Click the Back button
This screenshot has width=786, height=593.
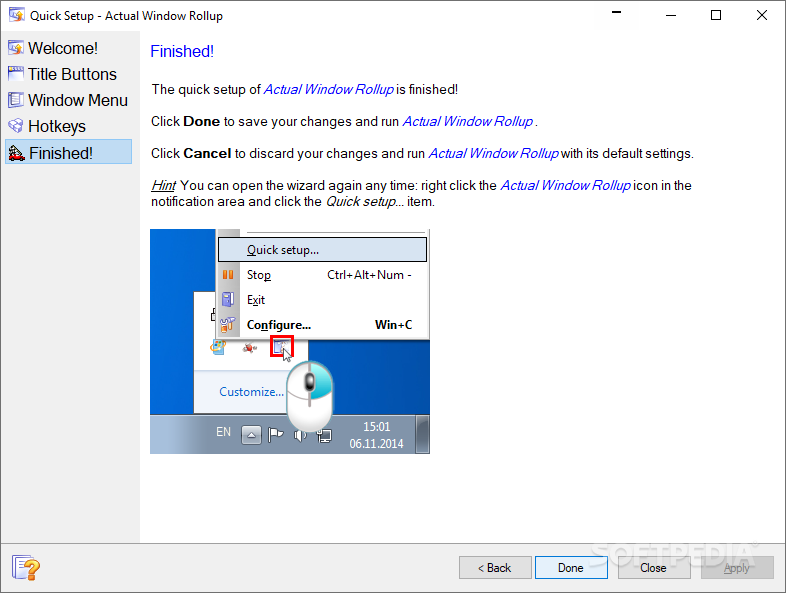(495, 567)
